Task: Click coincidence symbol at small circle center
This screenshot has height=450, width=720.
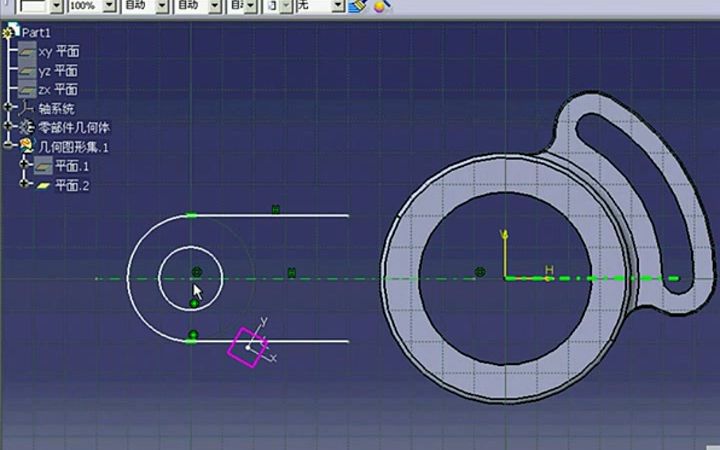Action: pyautogui.click(x=197, y=272)
